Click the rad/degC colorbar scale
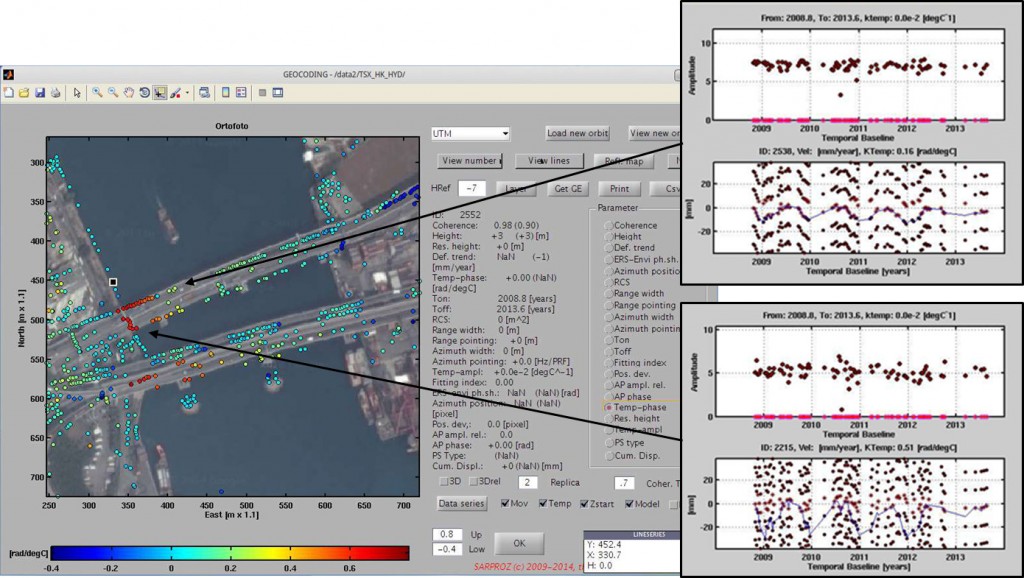 (229, 552)
